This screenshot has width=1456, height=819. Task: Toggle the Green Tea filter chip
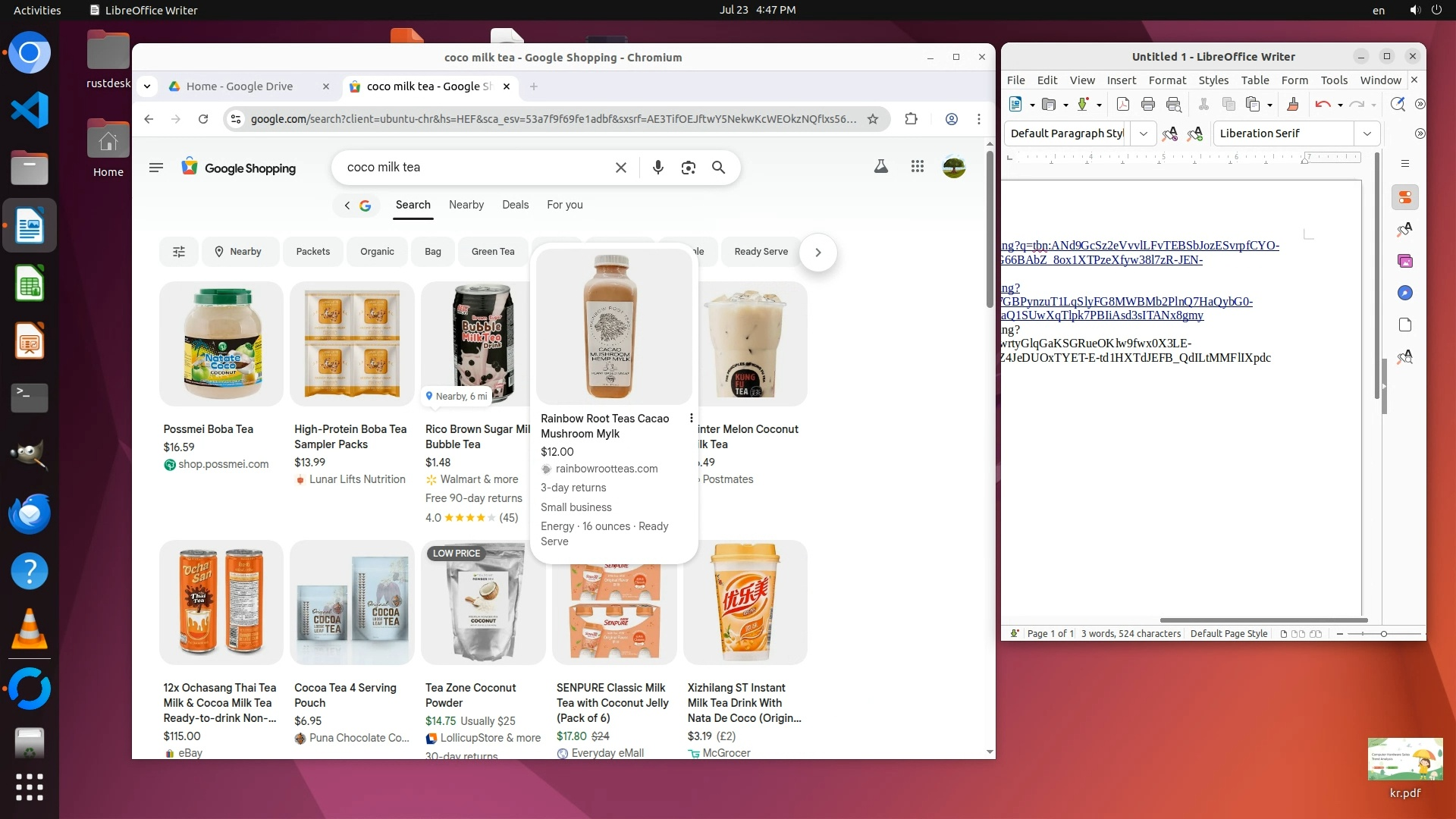[x=492, y=252]
